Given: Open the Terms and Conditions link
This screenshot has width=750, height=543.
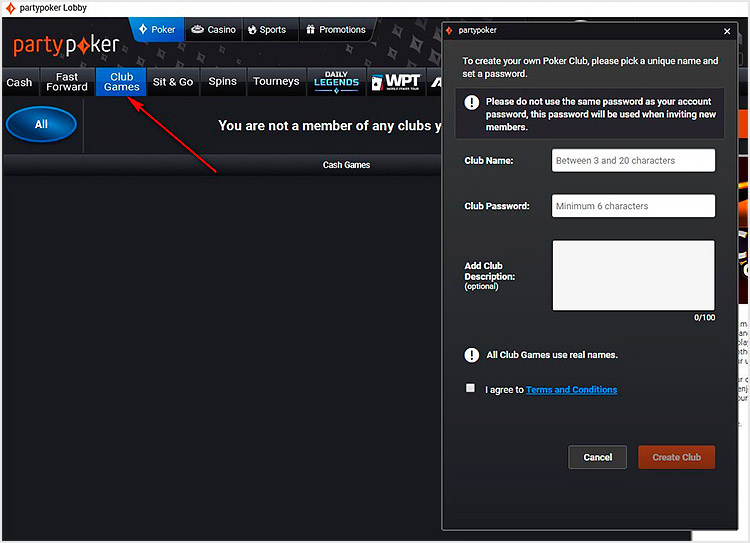Looking at the screenshot, I should (x=571, y=390).
